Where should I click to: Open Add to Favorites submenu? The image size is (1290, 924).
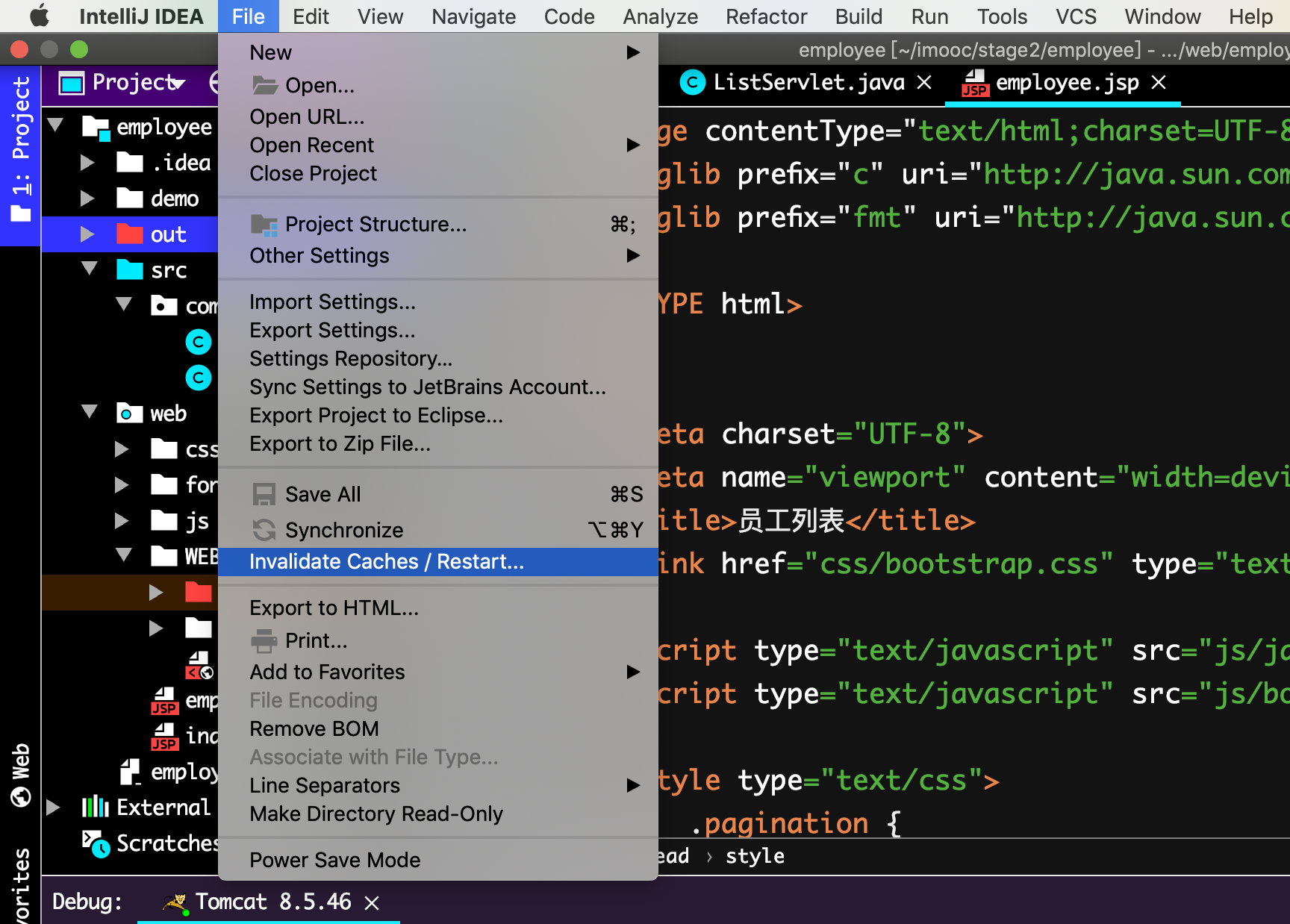(438, 672)
